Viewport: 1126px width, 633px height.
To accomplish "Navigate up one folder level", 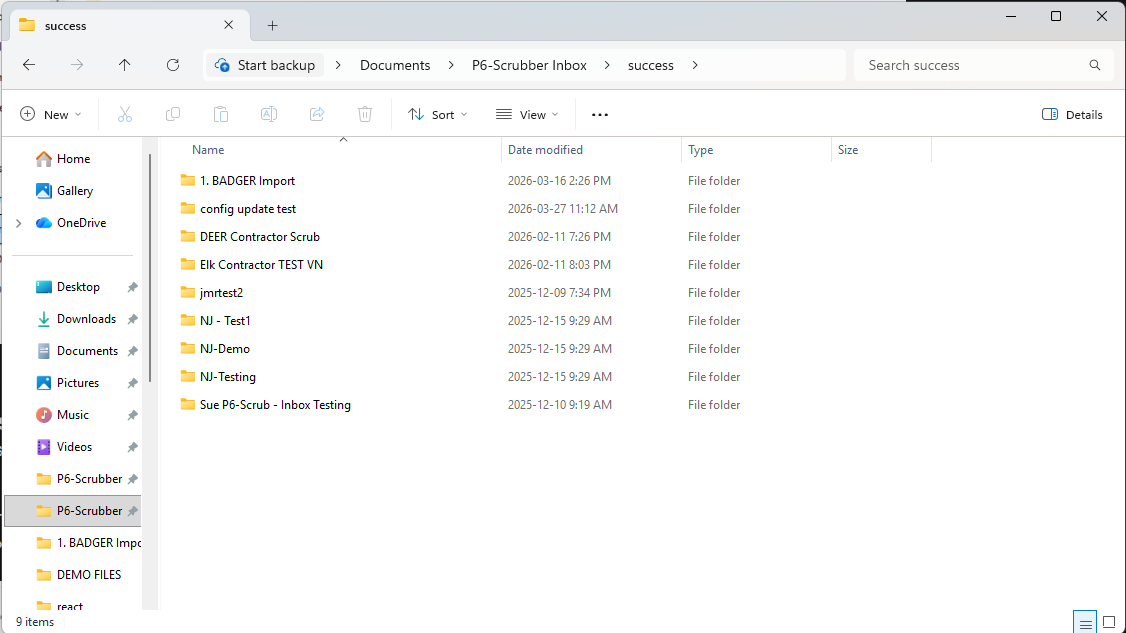I will point(124,64).
